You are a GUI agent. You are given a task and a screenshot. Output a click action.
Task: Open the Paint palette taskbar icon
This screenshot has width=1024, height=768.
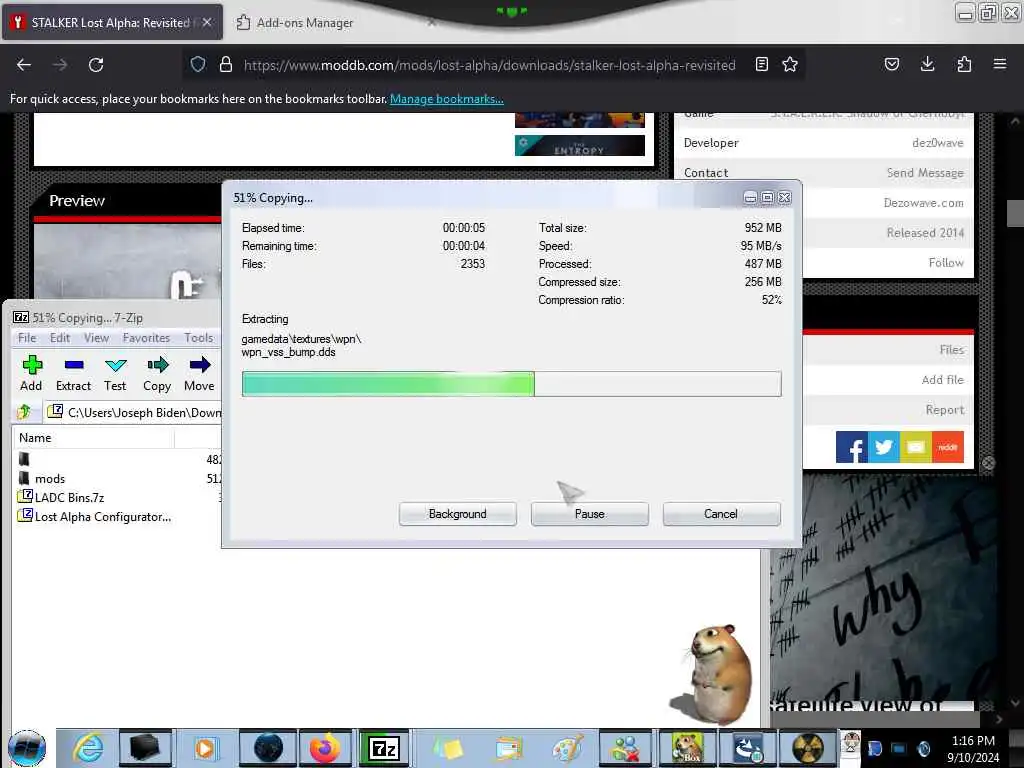click(x=566, y=748)
